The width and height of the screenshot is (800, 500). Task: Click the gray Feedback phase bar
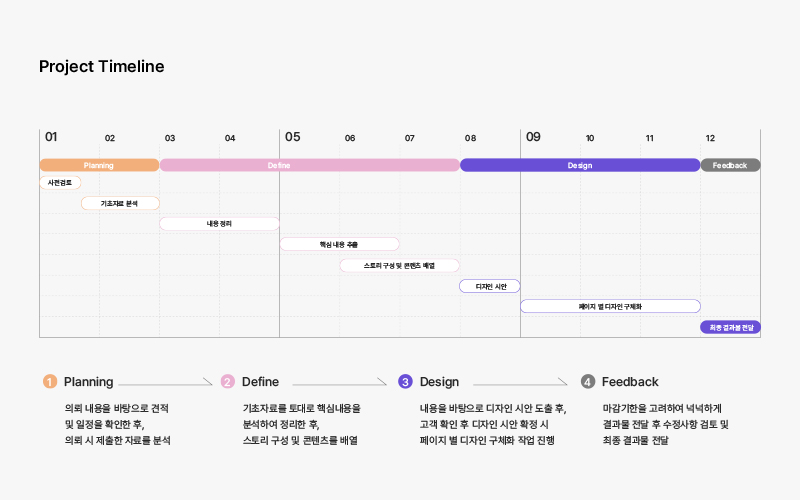pyautogui.click(x=730, y=165)
